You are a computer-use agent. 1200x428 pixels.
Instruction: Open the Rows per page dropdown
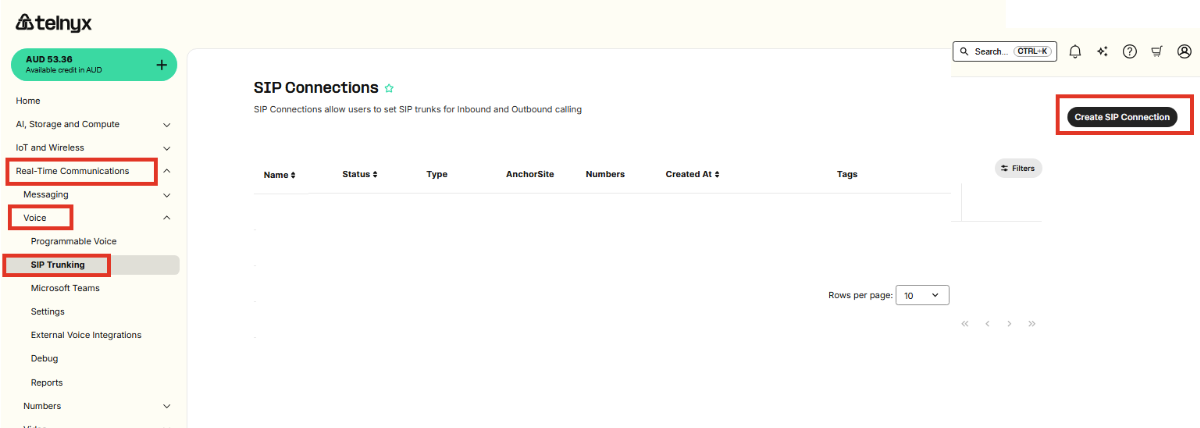[922, 295]
